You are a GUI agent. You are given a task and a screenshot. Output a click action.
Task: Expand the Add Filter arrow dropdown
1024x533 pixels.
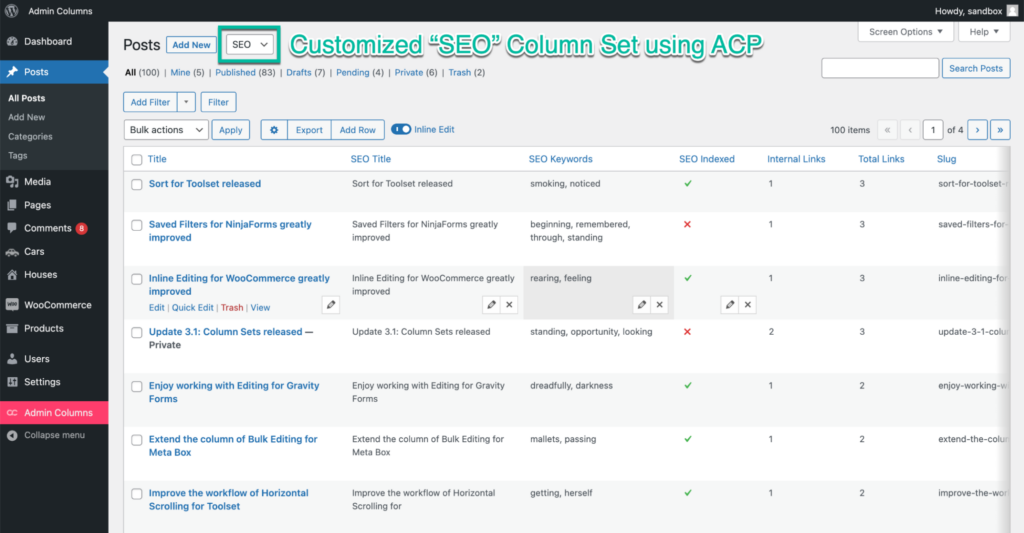pyautogui.click(x=186, y=102)
